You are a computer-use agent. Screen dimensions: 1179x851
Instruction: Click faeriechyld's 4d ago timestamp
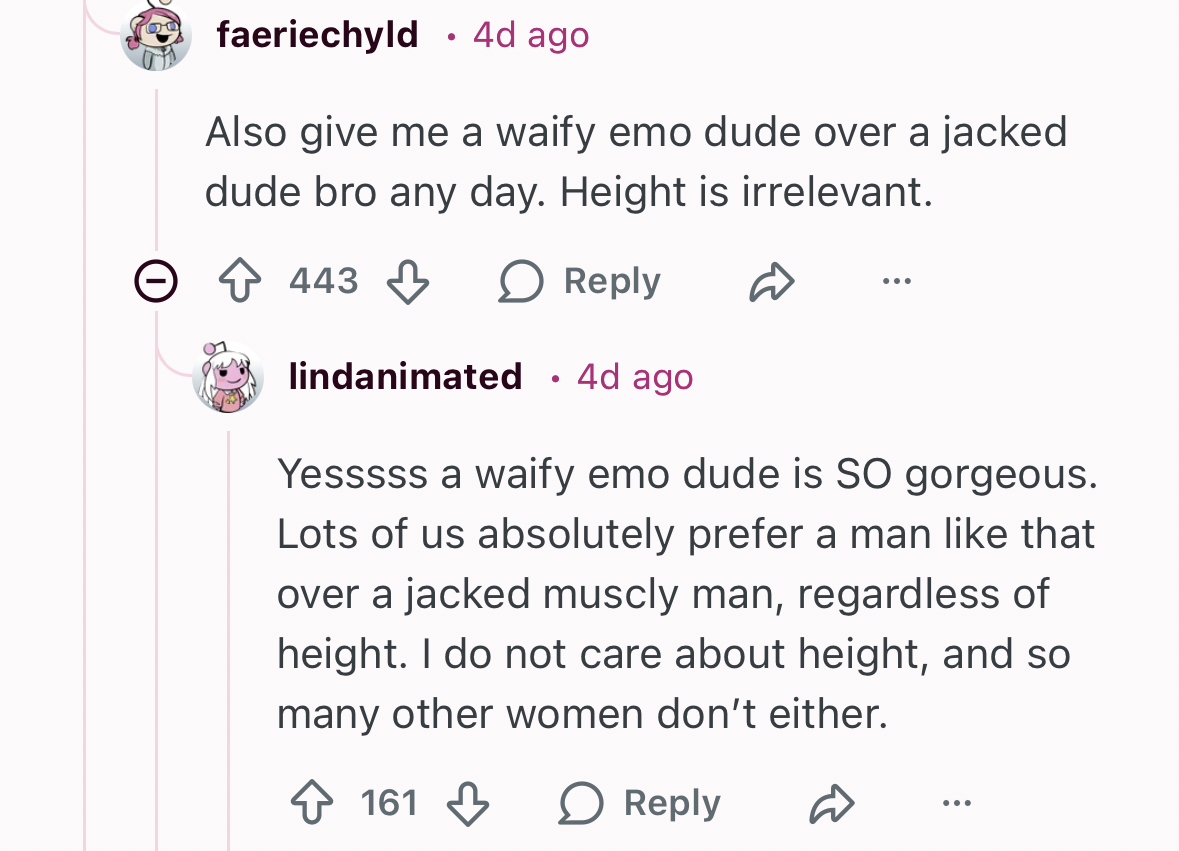[531, 35]
